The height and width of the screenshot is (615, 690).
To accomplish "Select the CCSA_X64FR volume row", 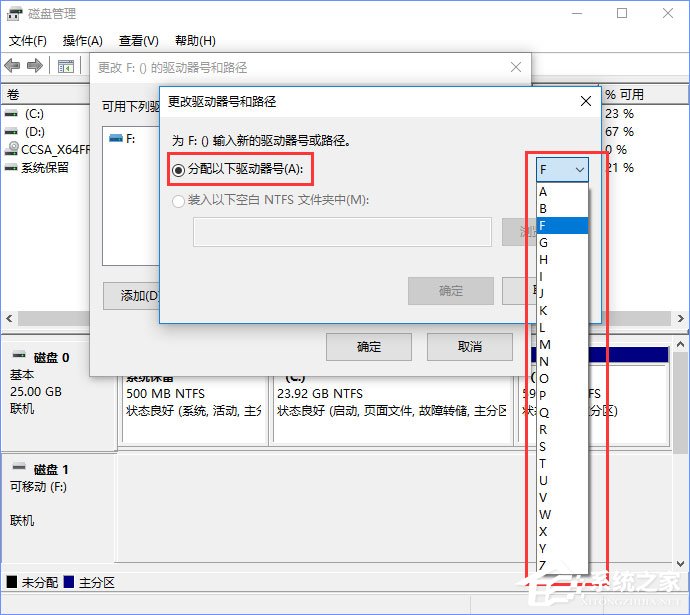I will 46,150.
